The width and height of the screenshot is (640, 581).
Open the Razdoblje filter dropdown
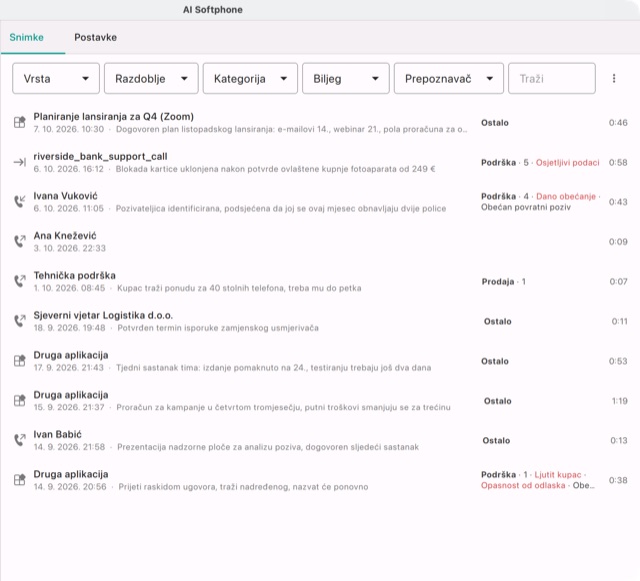151,78
